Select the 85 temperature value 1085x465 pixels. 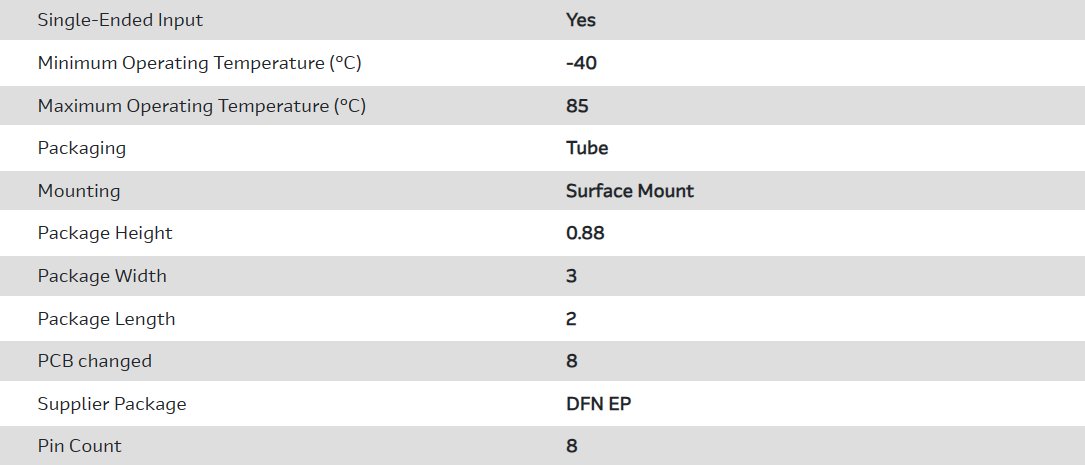577,106
